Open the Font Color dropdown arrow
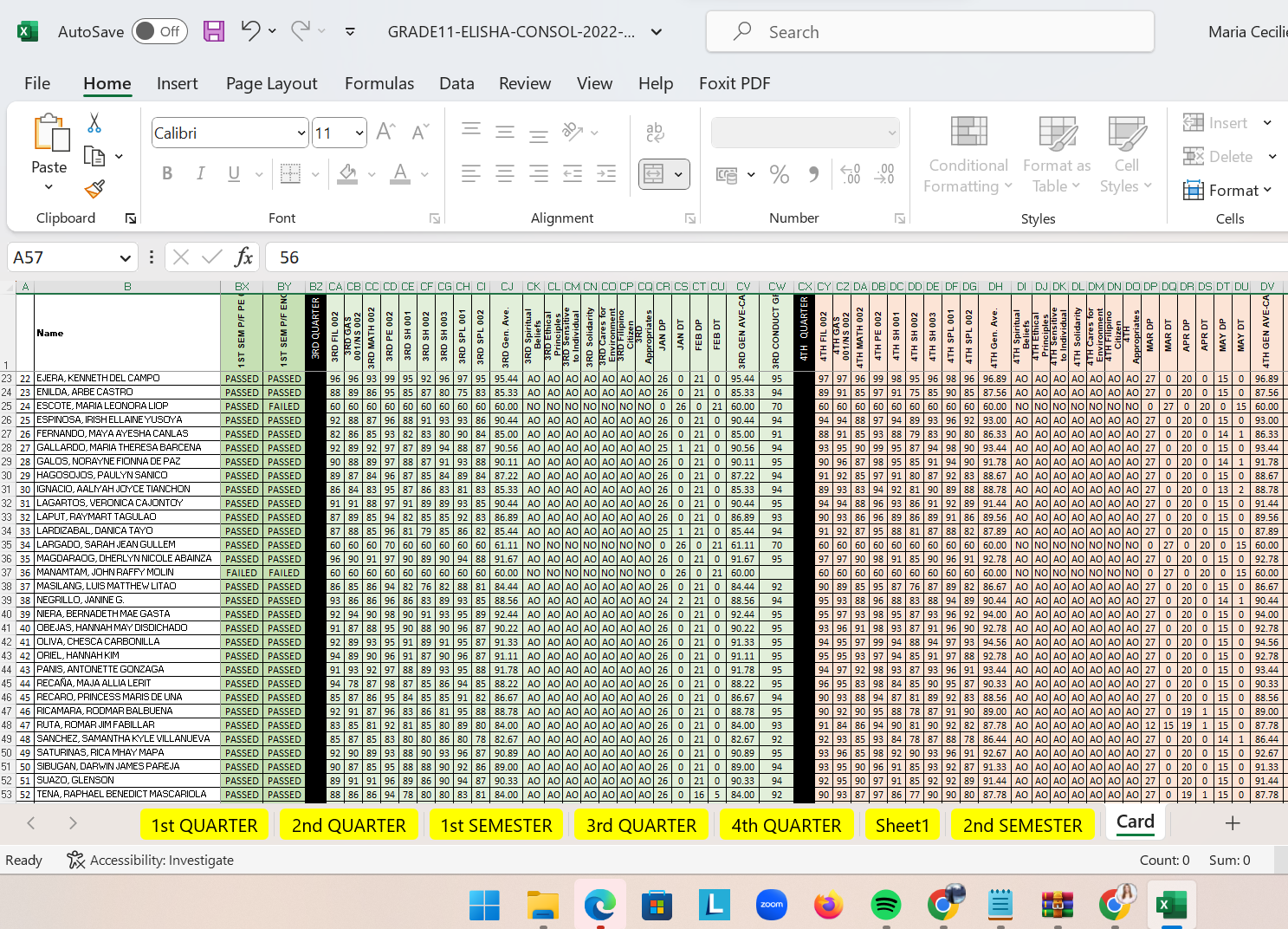This screenshot has height=929, width=1288. coord(424,174)
